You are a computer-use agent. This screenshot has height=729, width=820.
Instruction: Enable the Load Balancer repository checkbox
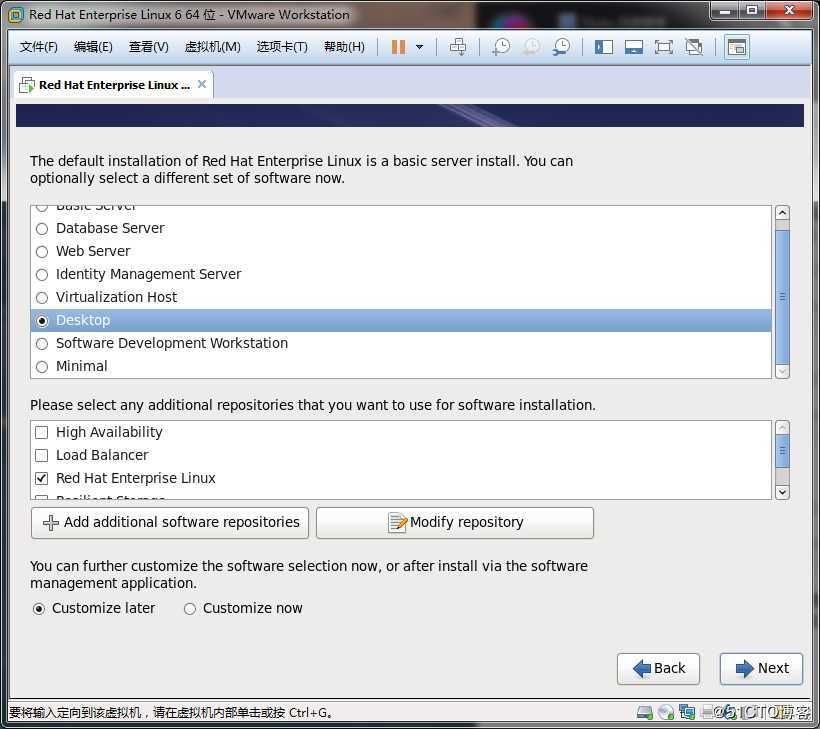tap(41, 455)
